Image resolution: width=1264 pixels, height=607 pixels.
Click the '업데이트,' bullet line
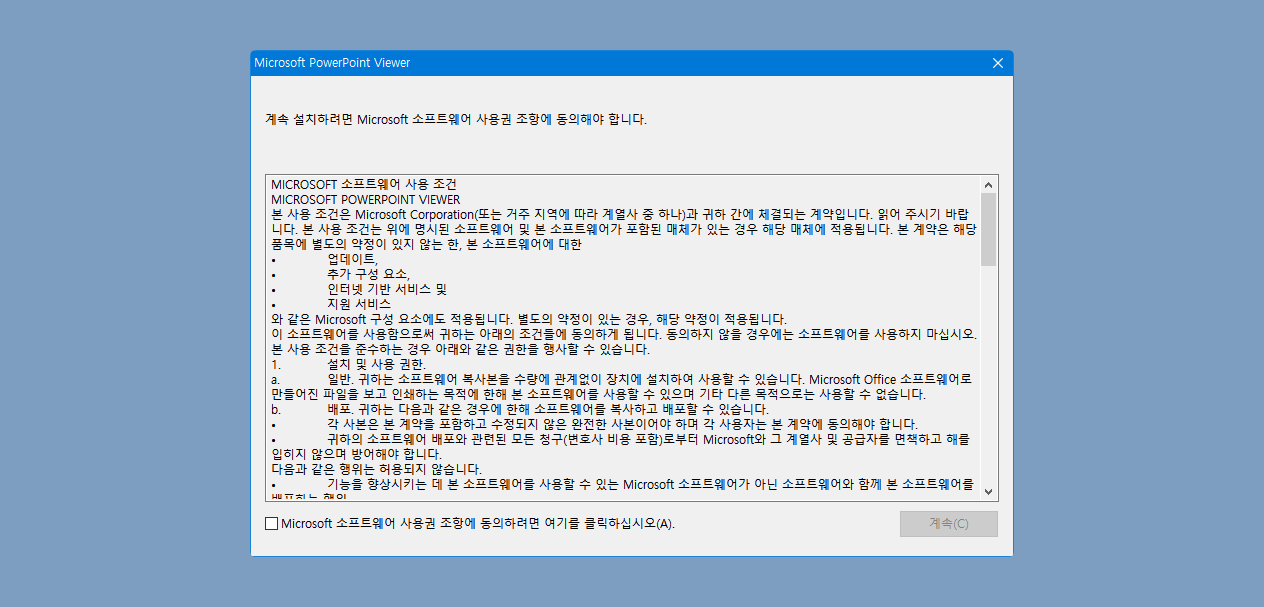pos(325,259)
